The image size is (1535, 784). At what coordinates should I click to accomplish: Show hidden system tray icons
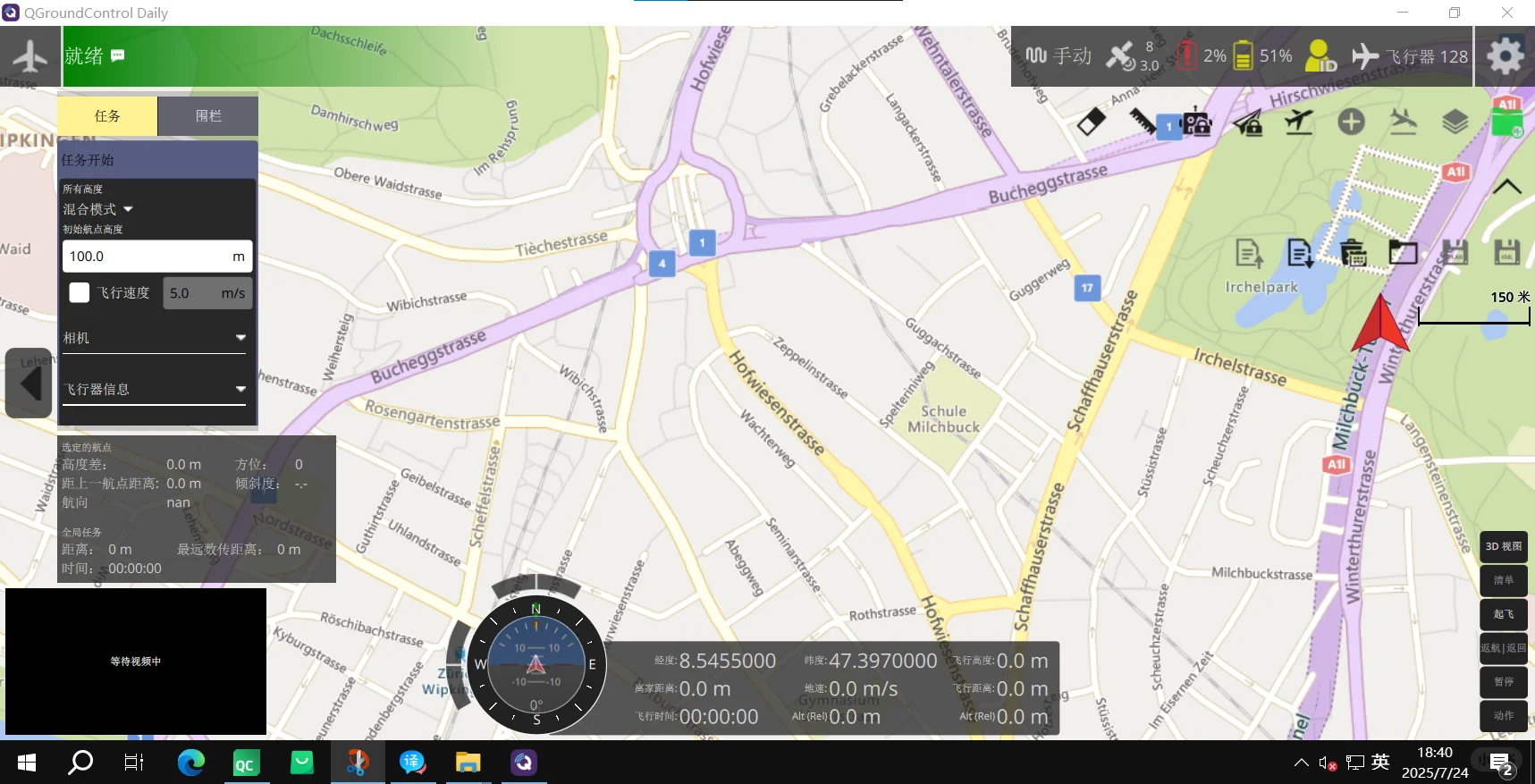(x=1301, y=763)
